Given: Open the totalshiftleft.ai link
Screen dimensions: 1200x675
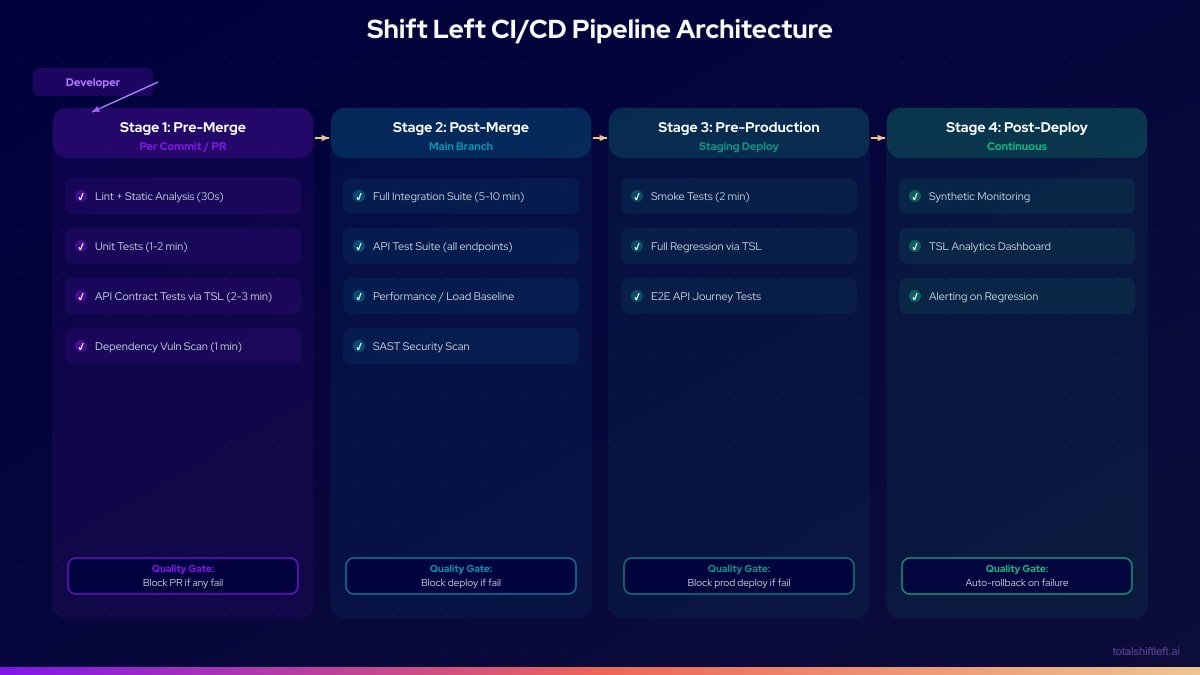Looking at the screenshot, I should pyautogui.click(x=1145, y=651).
